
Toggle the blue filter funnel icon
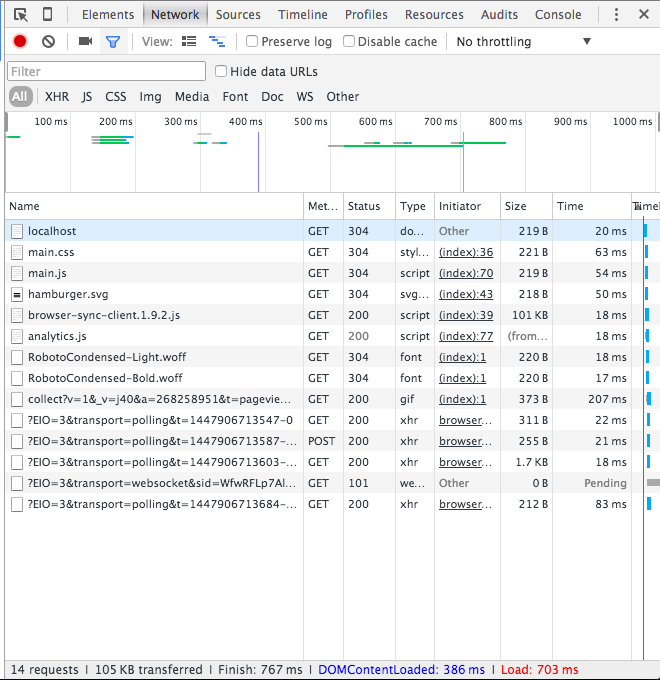(x=113, y=42)
